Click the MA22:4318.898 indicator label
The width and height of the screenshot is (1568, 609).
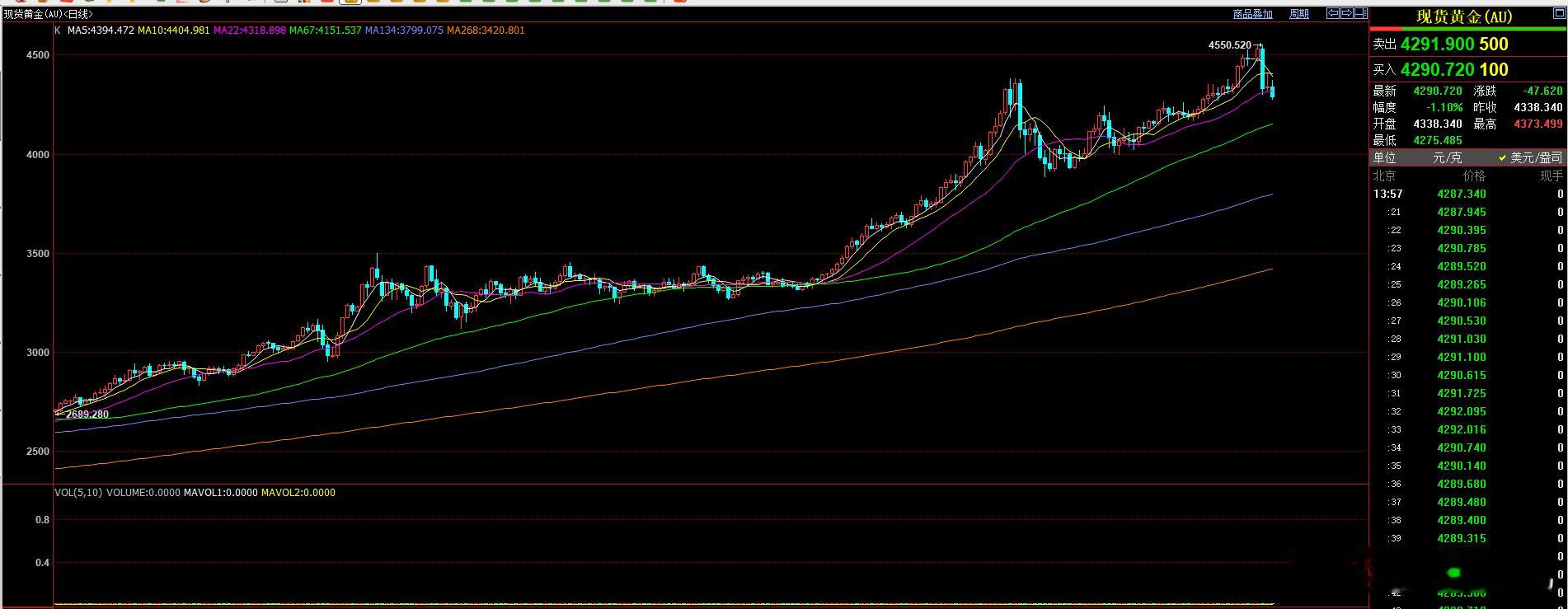pyautogui.click(x=250, y=30)
